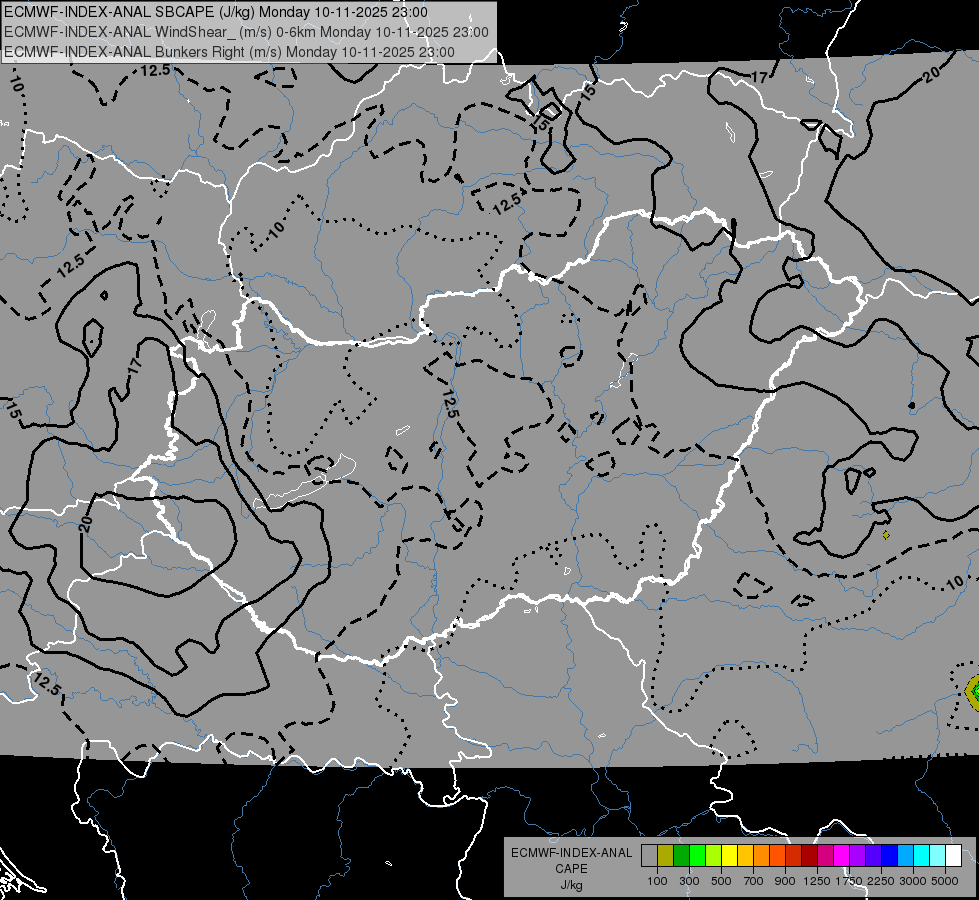Click the olive swatch in the CAPE legend
The width and height of the screenshot is (979, 900).
pos(666,855)
